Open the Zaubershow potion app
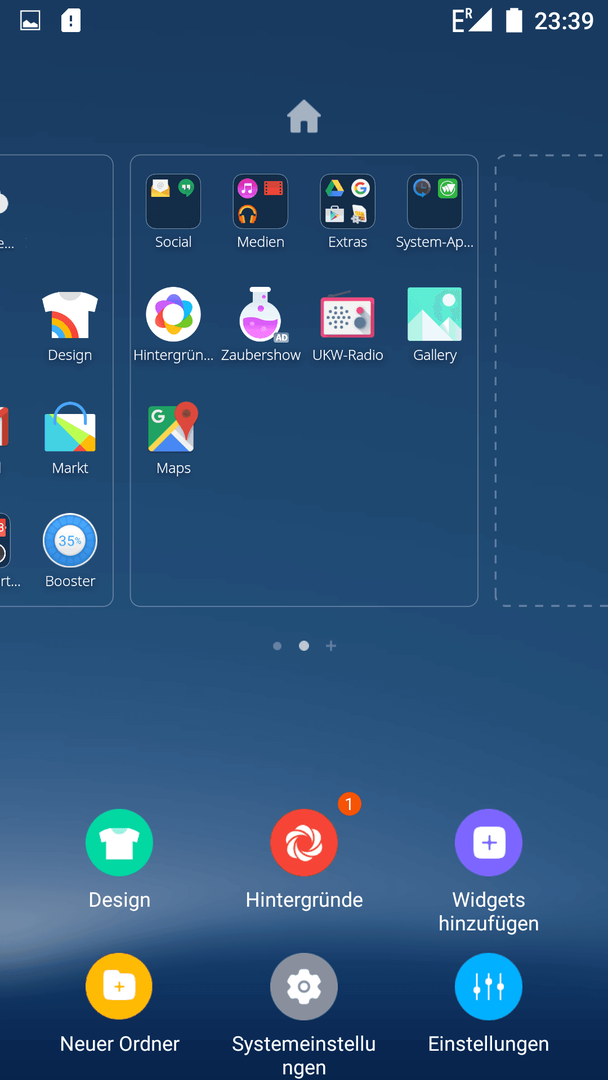 (x=260, y=314)
